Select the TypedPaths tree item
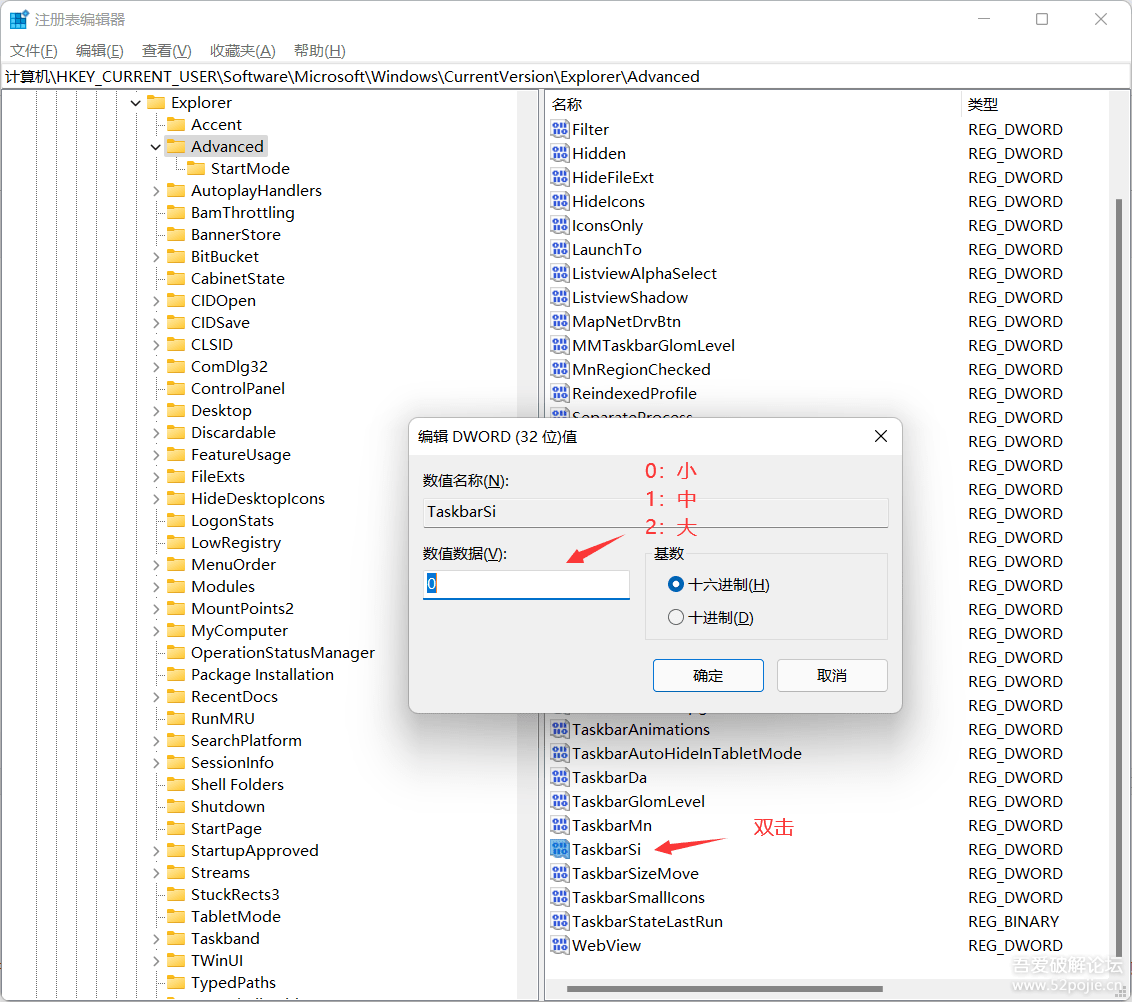Viewport: 1132px width, 1002px height. point(233,983)
